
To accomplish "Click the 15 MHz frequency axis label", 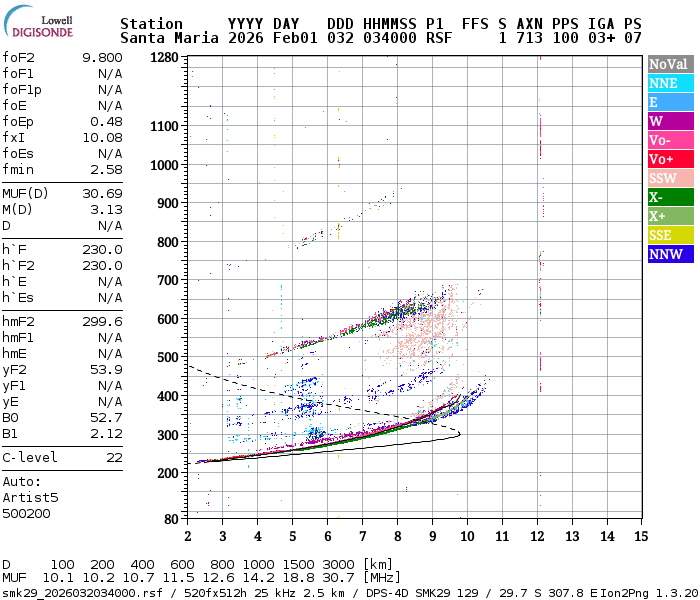I will click(x=641, y=536).
